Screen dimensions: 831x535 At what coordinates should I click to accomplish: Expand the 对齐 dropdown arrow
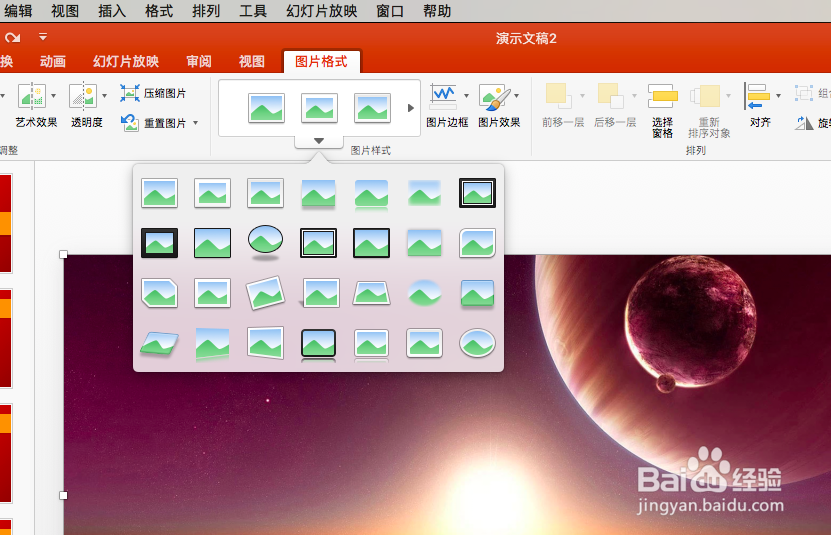click(779, 96)
